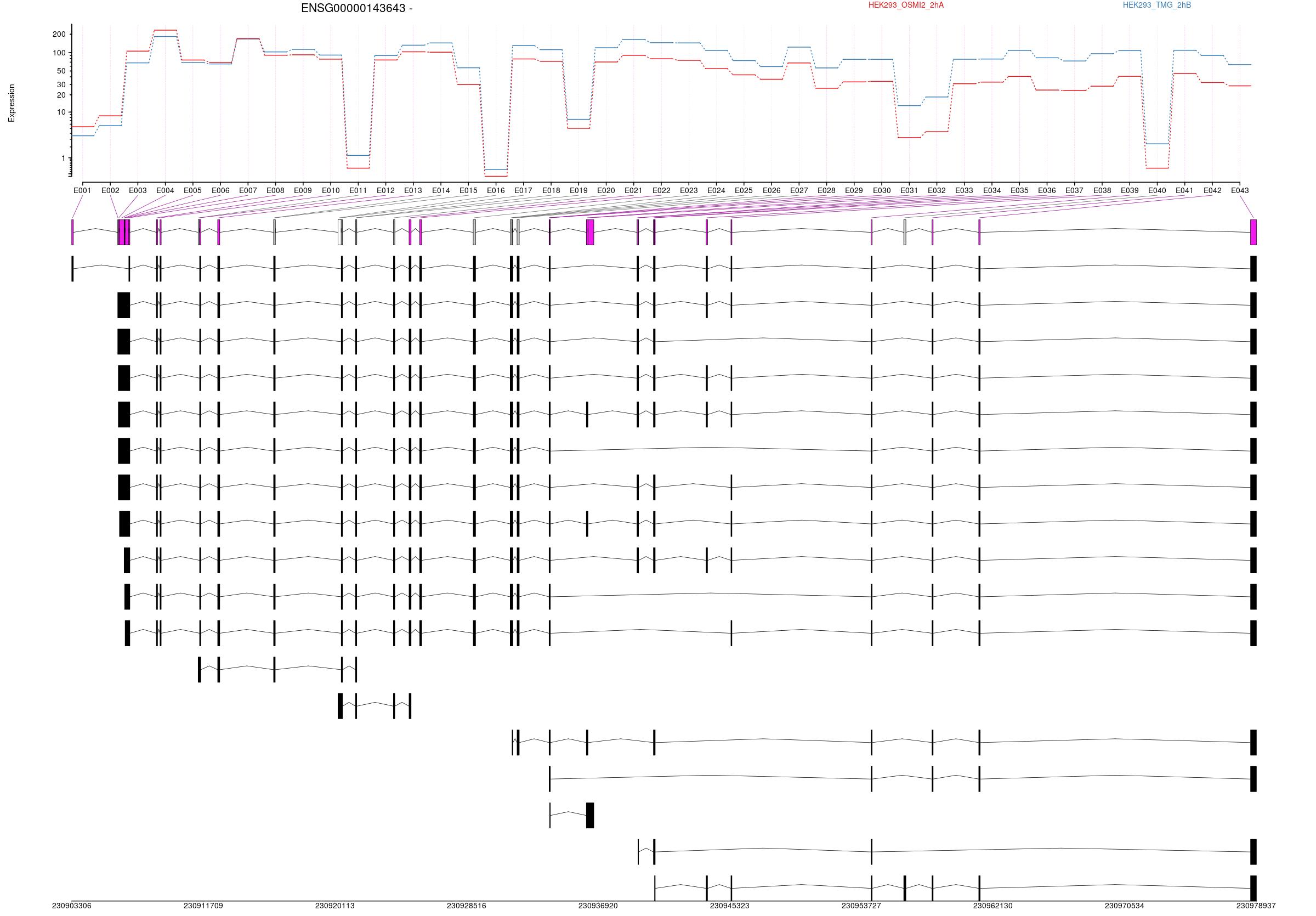Click exon label E041
The image size is (1316, 916).
tap(1185, 190)
